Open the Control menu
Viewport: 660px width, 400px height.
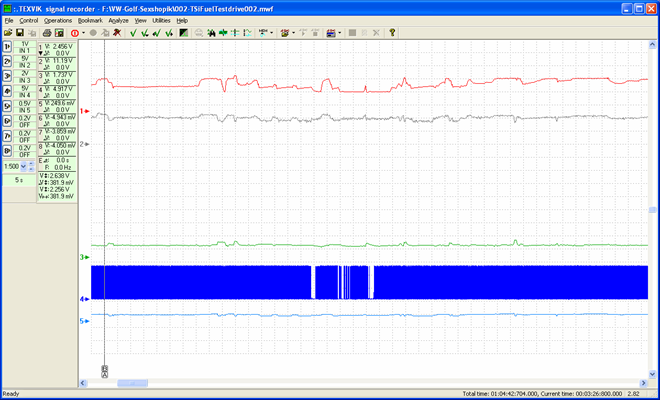tap(29, 21)
